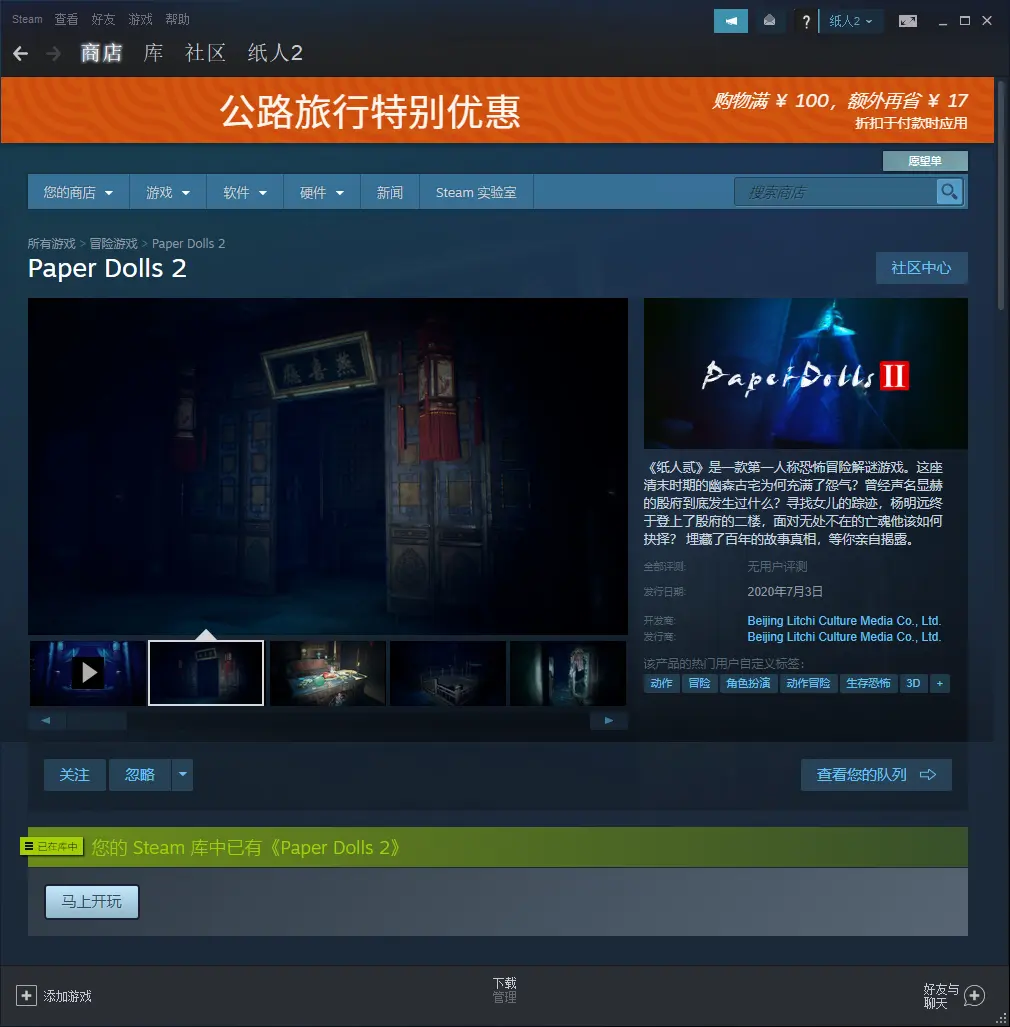
Task: Open 新闻 store section
Action: [390, 192]
